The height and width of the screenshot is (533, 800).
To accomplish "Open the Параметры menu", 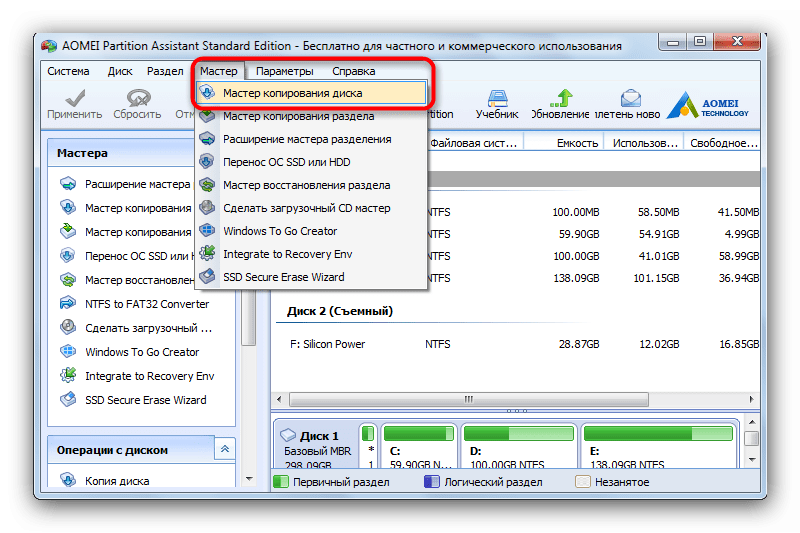I will 285,71.
